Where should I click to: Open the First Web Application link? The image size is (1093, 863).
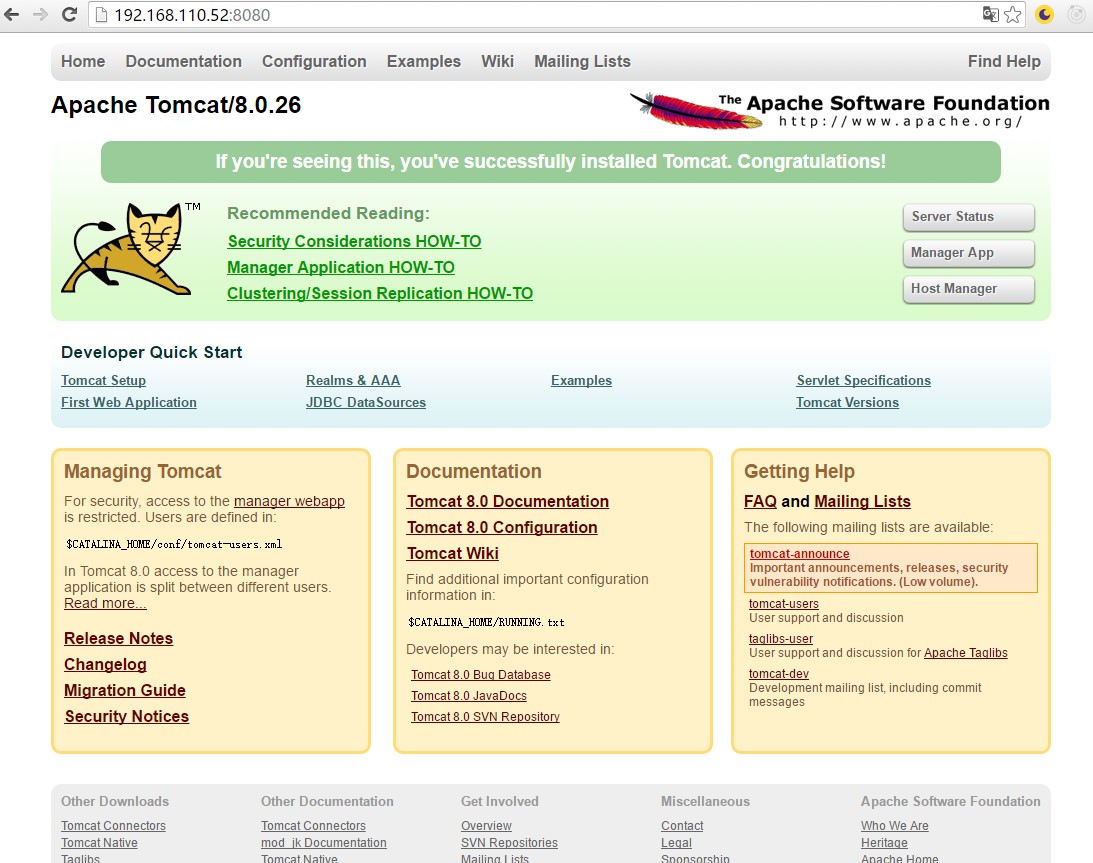point(129,402)
